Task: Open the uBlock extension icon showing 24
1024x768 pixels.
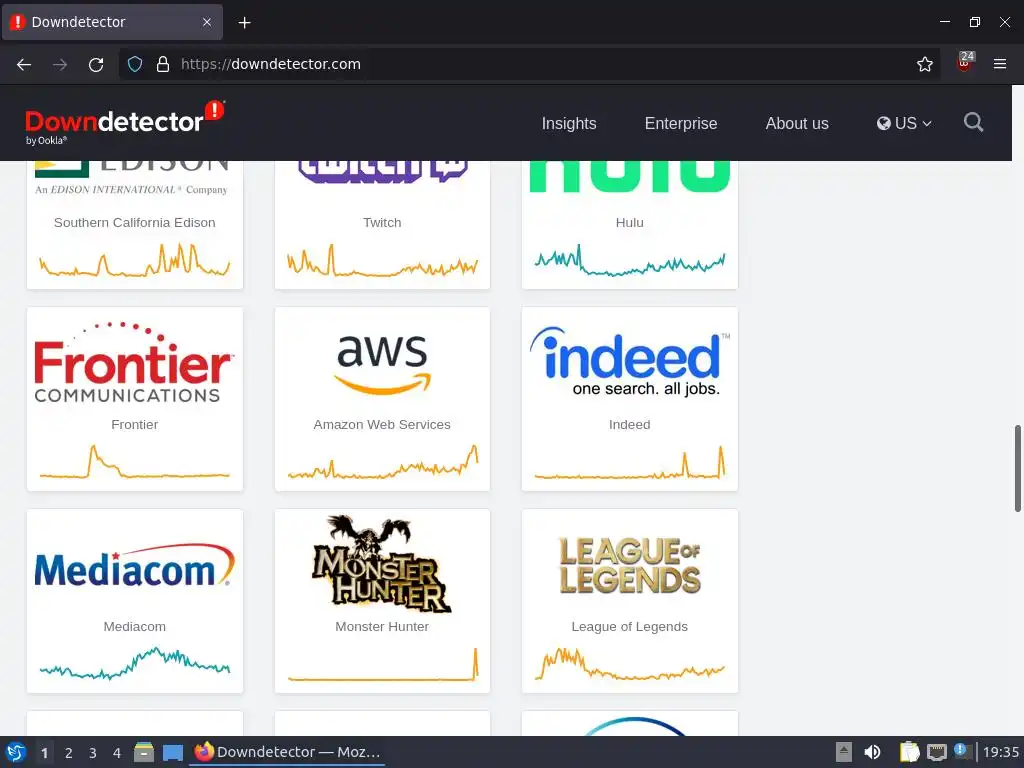Action: (x=965, y=63)
